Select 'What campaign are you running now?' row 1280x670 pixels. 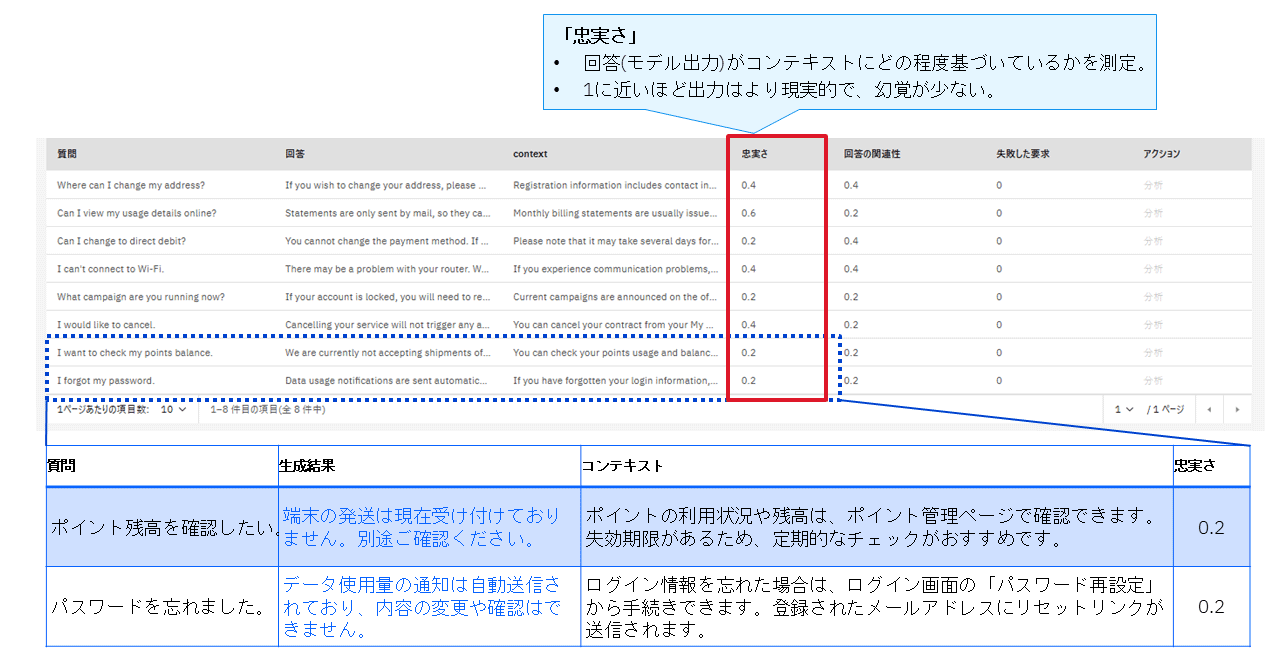point(140,297)
